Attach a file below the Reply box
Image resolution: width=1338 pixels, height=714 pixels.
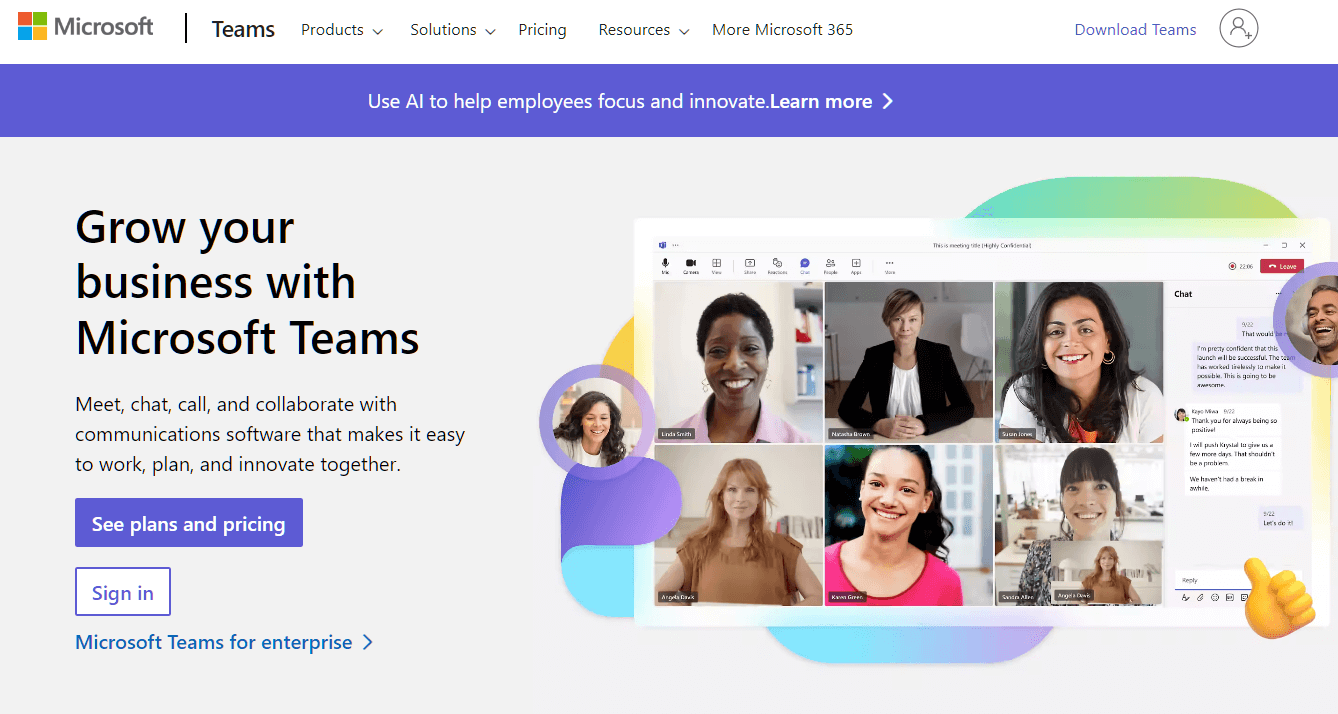(1200, 597)
